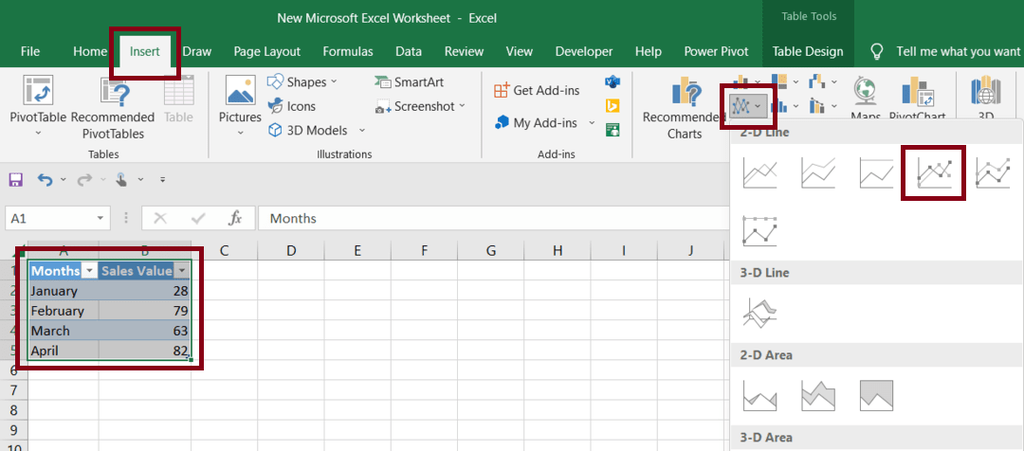Open the line chart type dropdown
Viewport: 1024px width, 451px height.
(x=746, y=106)
